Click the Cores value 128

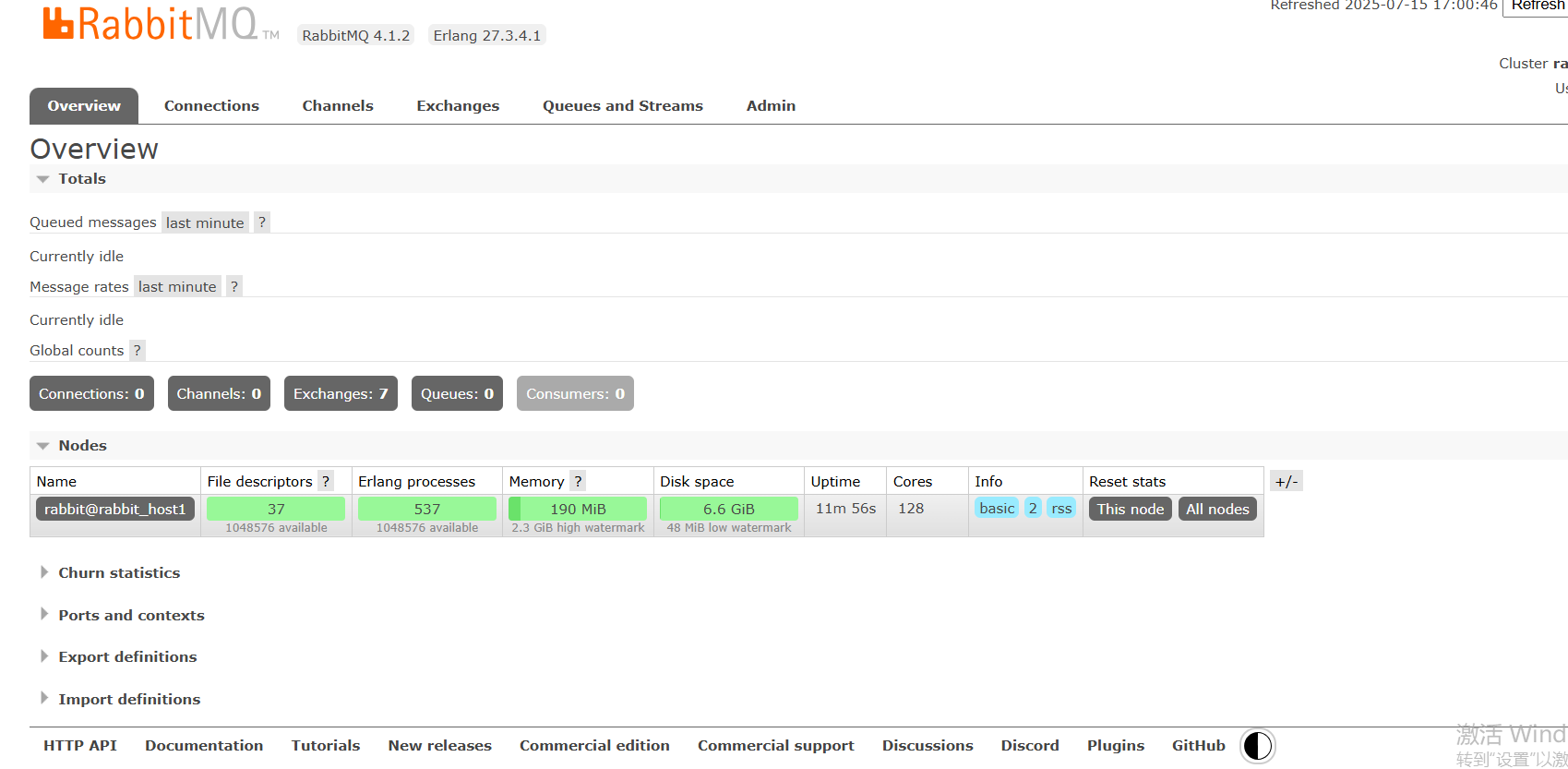[911, 509]
